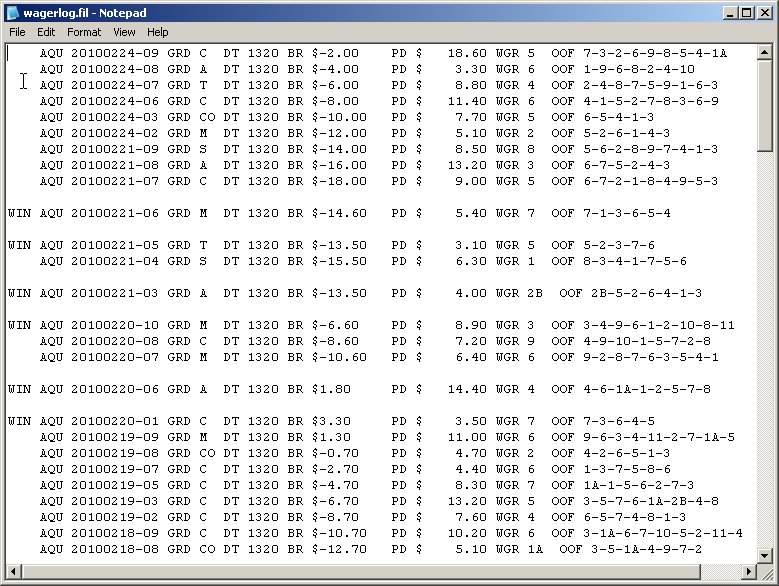Open the Help menu
Image resolution: width=779 pixels, height=586 pixels.
click(158, 32)
